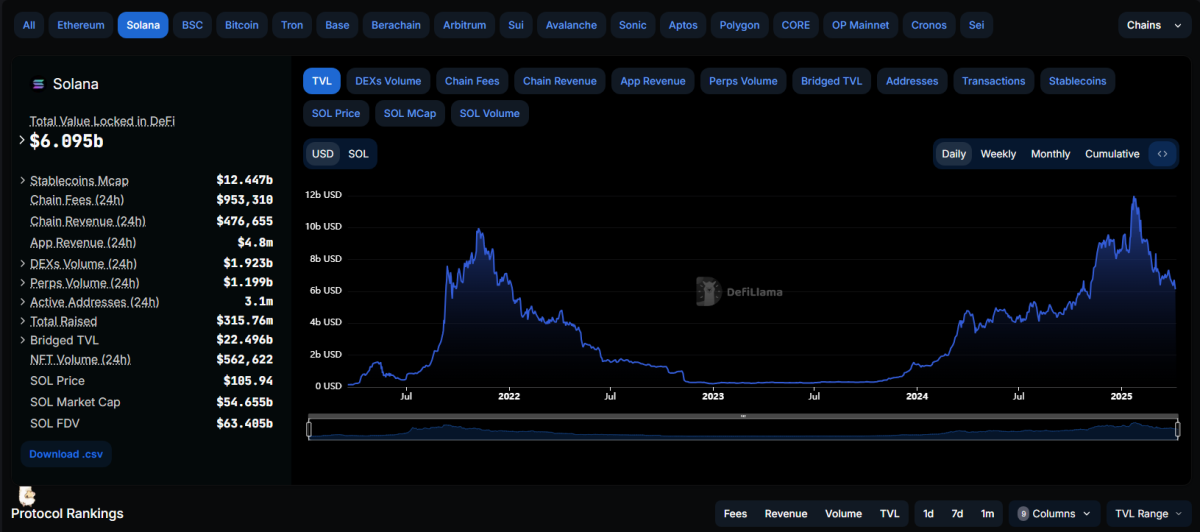Image resolution: width=1200 pixels, height=532 pixels.
Task: Set chart denomination to SOL
Action: point(358,154)
